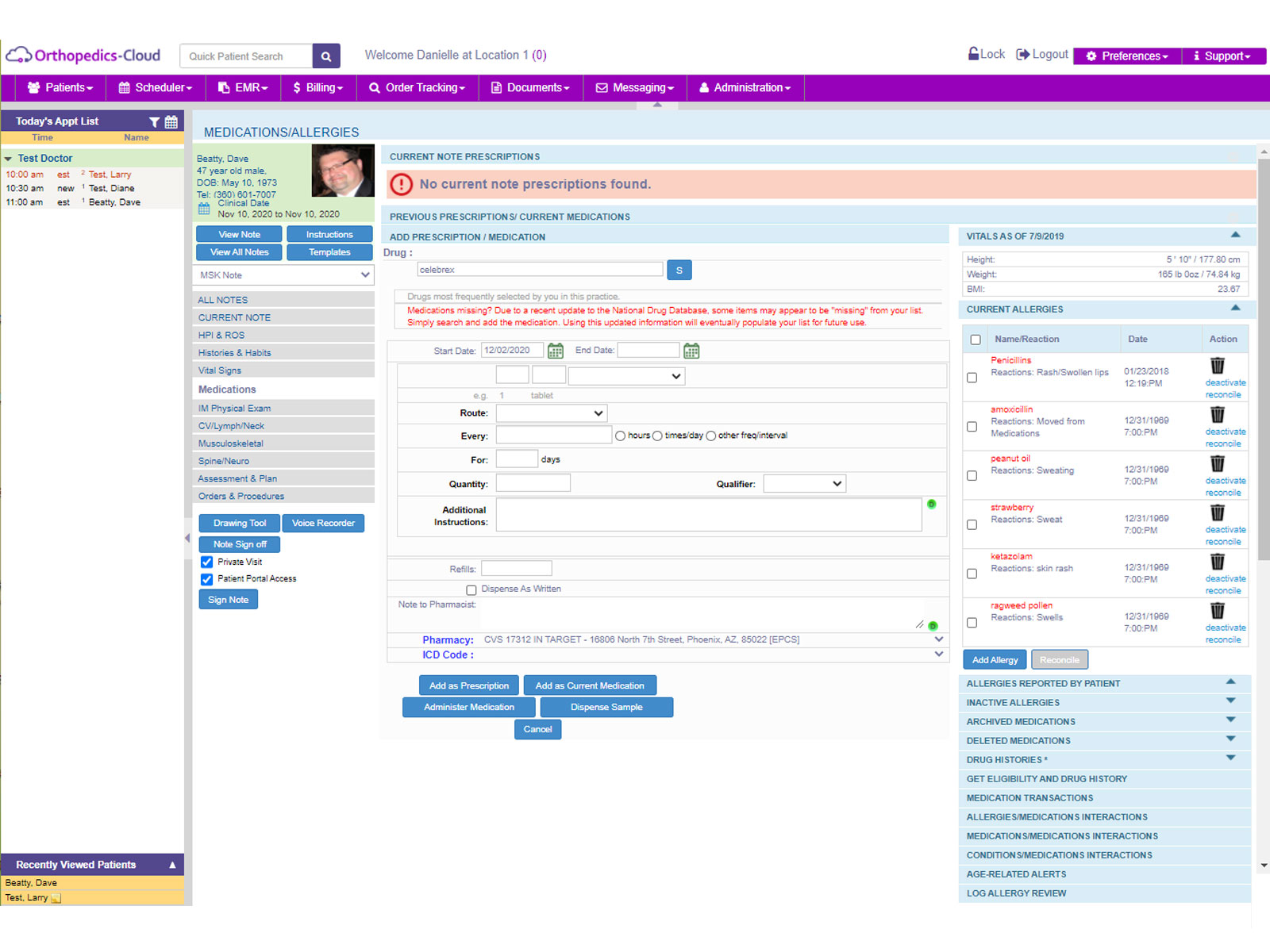Click the Orthopedics-Cloud logo
Image resolution: width=1270 pixels, height=952 pixels.
[x=83, y=56]
